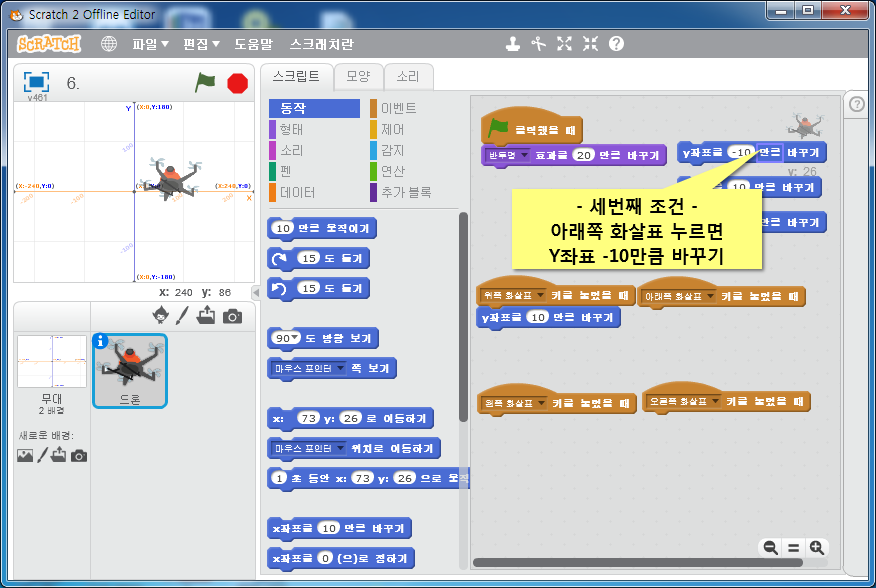Viewport: 876px width, 588px height.
Task: Click the x좌표를 10 만큼 바꾸기 palette block
Action: tap(339, 528)
